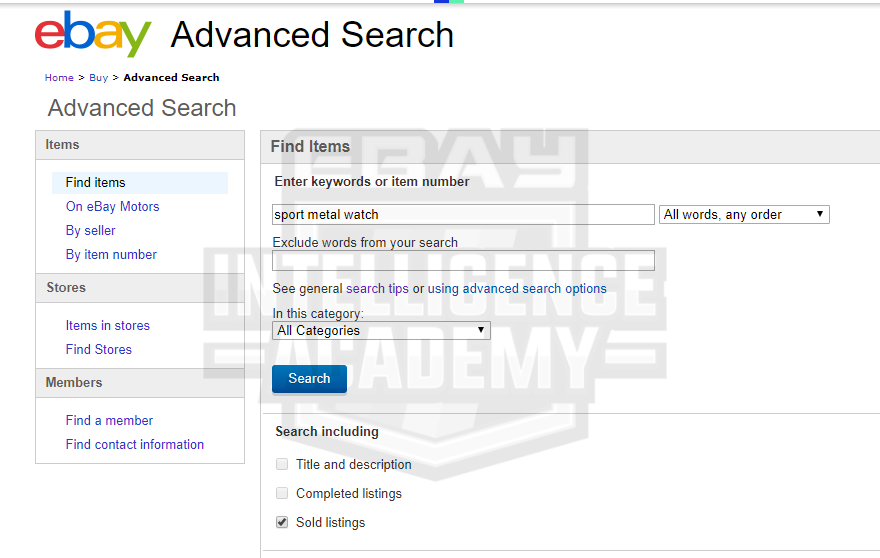Select By item number option
Viewport: 880px width, 558px height.
pyautogui.click(x=111, y=254)
